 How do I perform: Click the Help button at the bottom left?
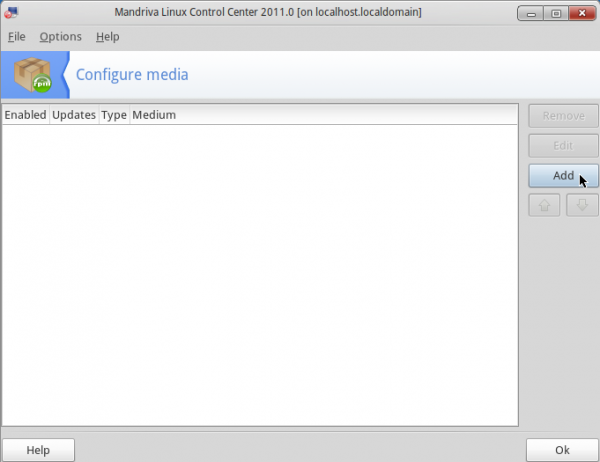coord(38,450)
